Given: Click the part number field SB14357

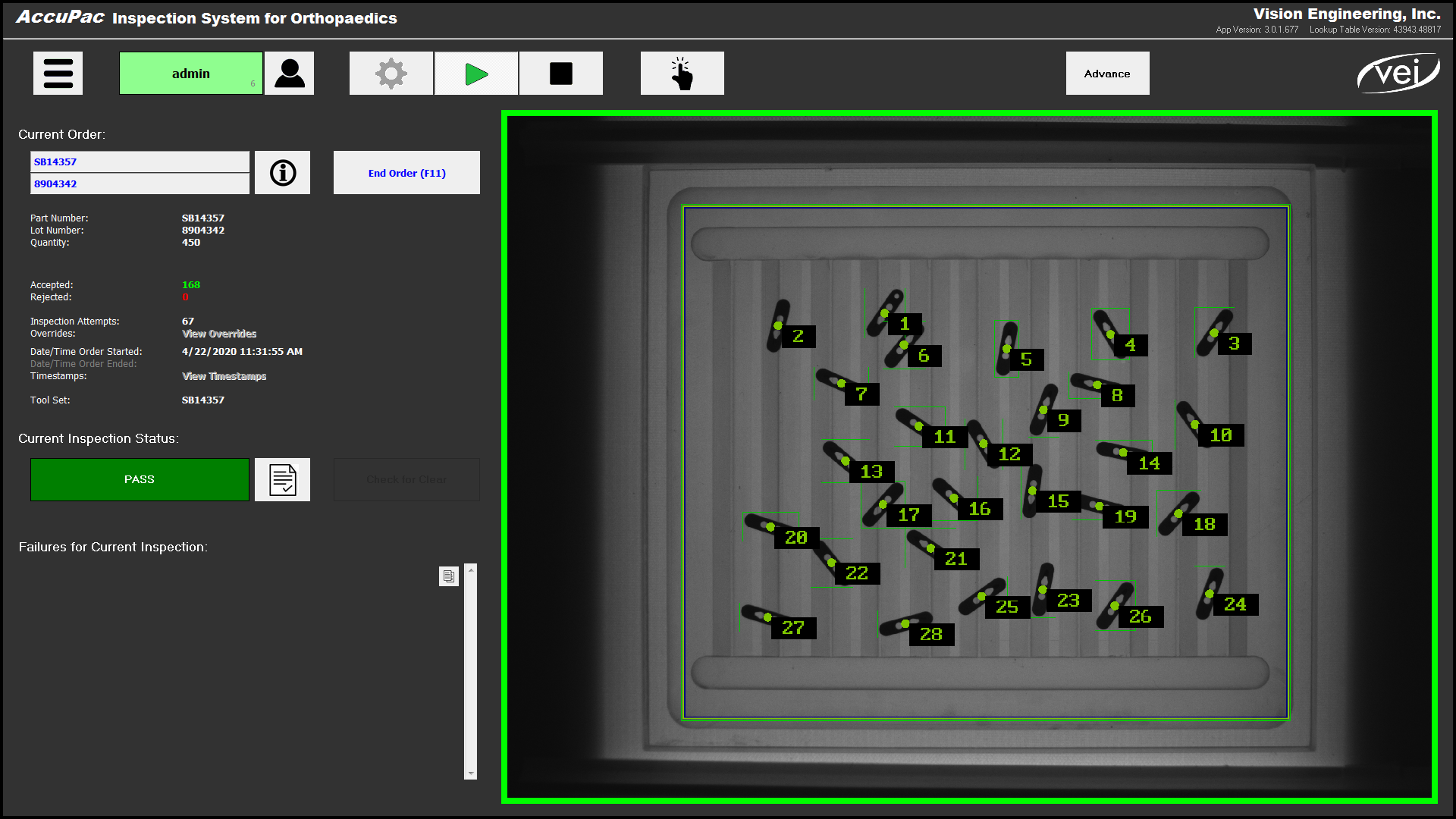Looking at the screenshot, I should coord(140,162).
